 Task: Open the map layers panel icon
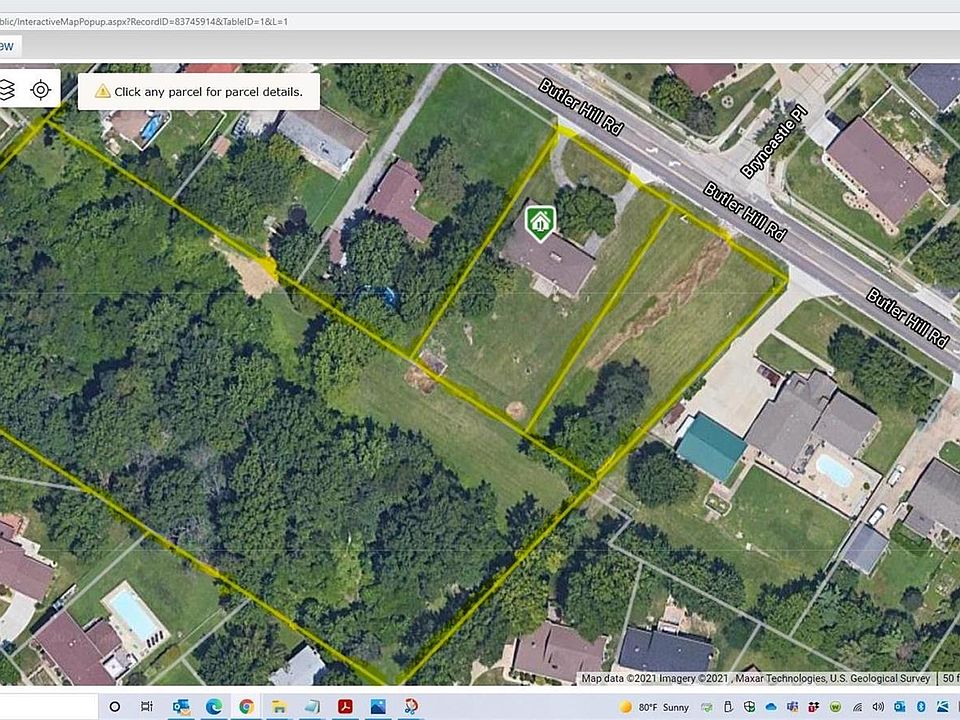click(x=6, y=90)
